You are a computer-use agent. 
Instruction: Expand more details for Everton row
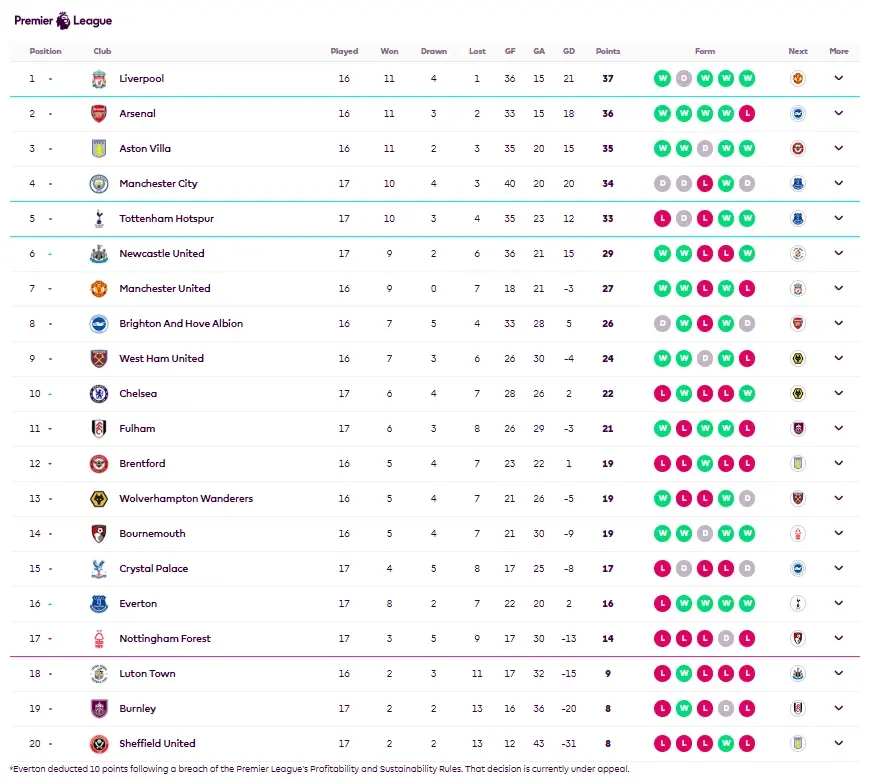[x=839, y=603]
